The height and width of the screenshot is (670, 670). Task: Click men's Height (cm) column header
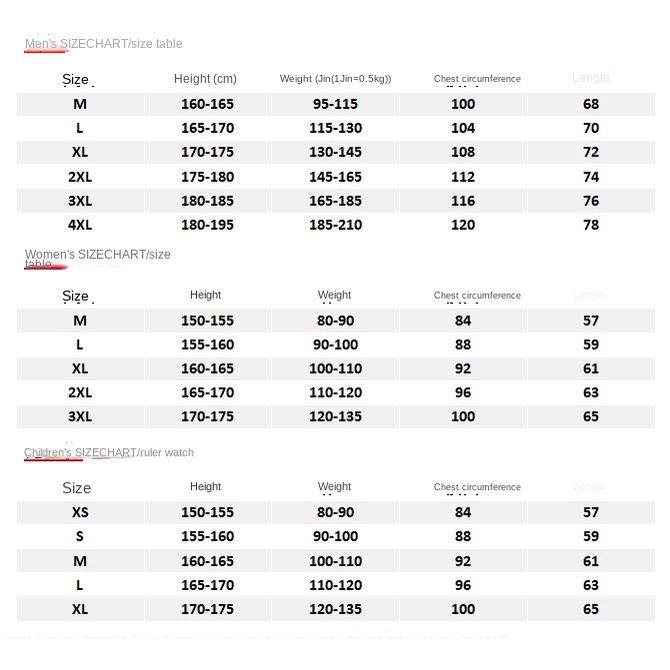[x=205, y=79]
